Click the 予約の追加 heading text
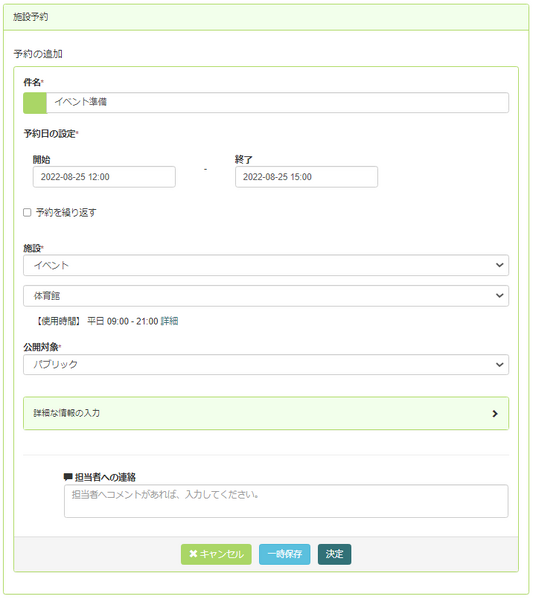The height and width of the screenshot is (599, 533). [x=38, y=54]
